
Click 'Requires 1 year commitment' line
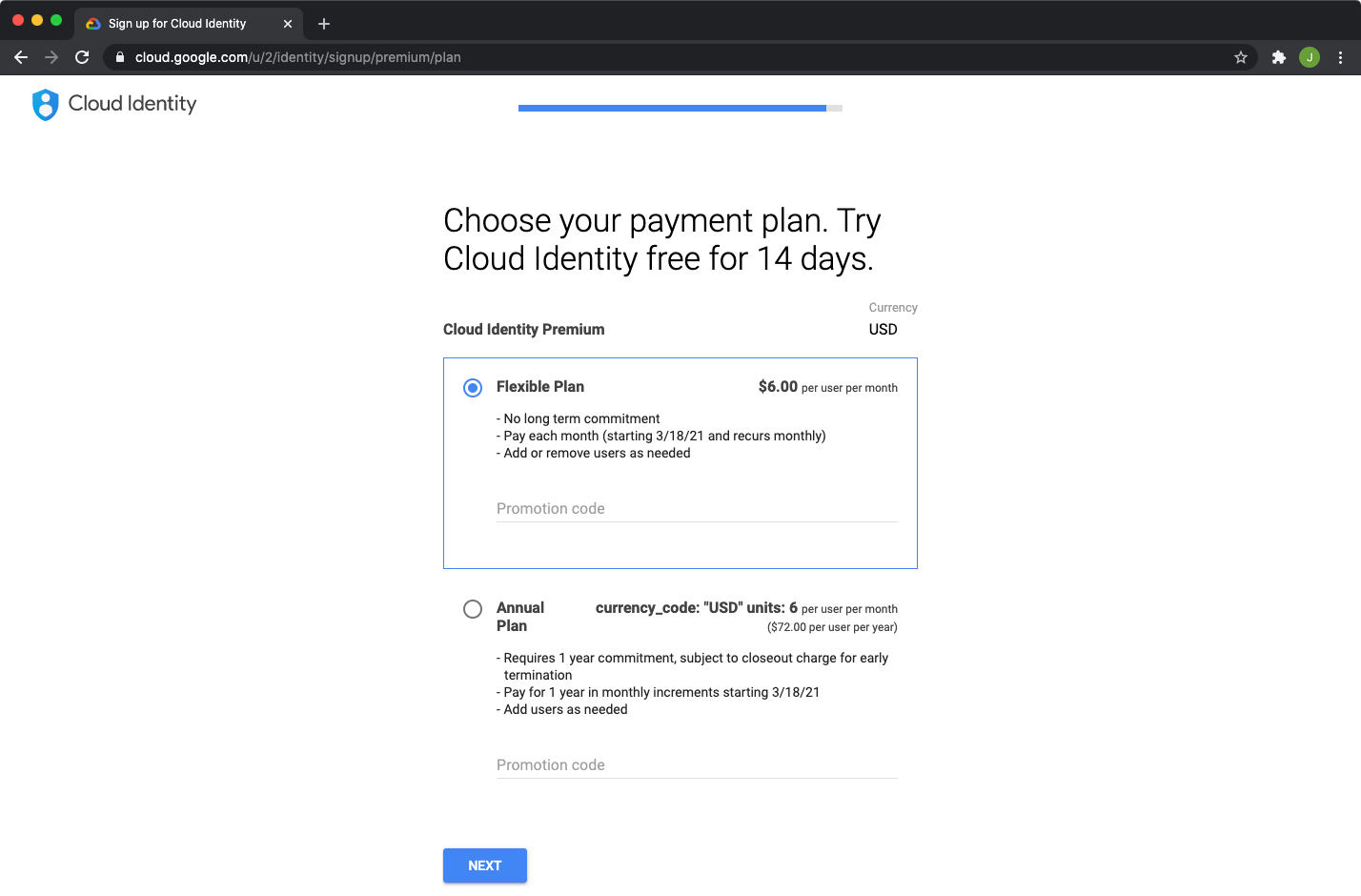[693, 666]
